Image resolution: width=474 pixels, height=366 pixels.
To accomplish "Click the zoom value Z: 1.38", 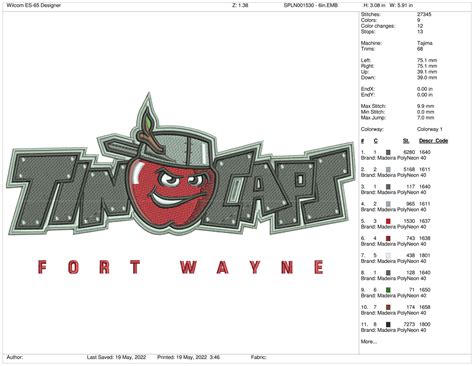I will pos(240,5).
